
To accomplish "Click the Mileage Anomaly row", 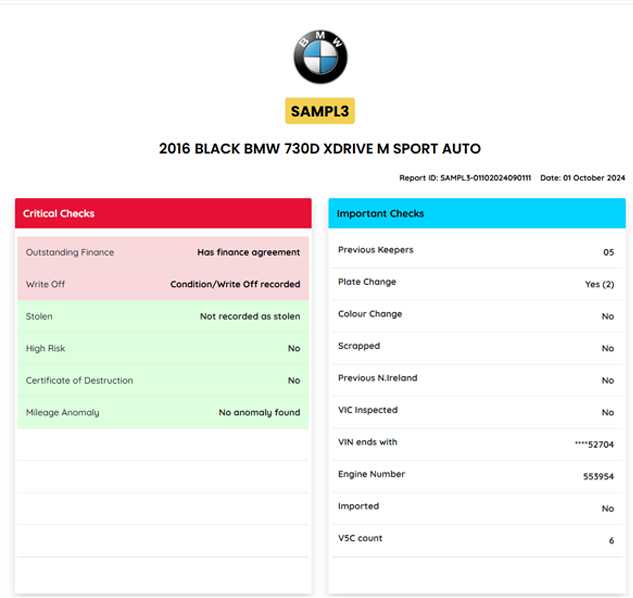I will [163, 413].
